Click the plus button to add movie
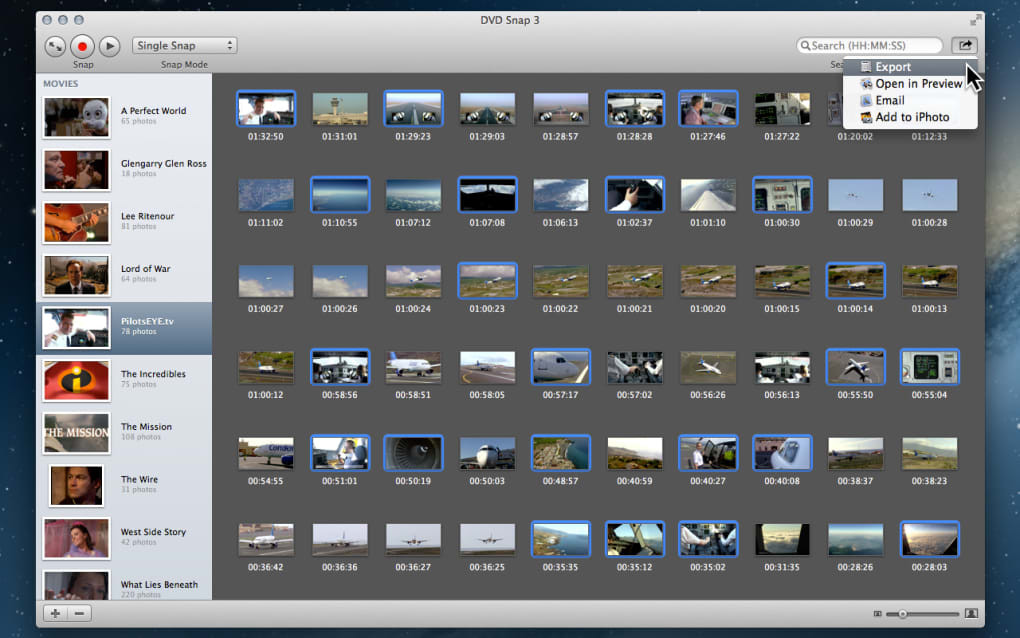The height and width of the screenshot is (638, 1020). [x=55, y=613]
